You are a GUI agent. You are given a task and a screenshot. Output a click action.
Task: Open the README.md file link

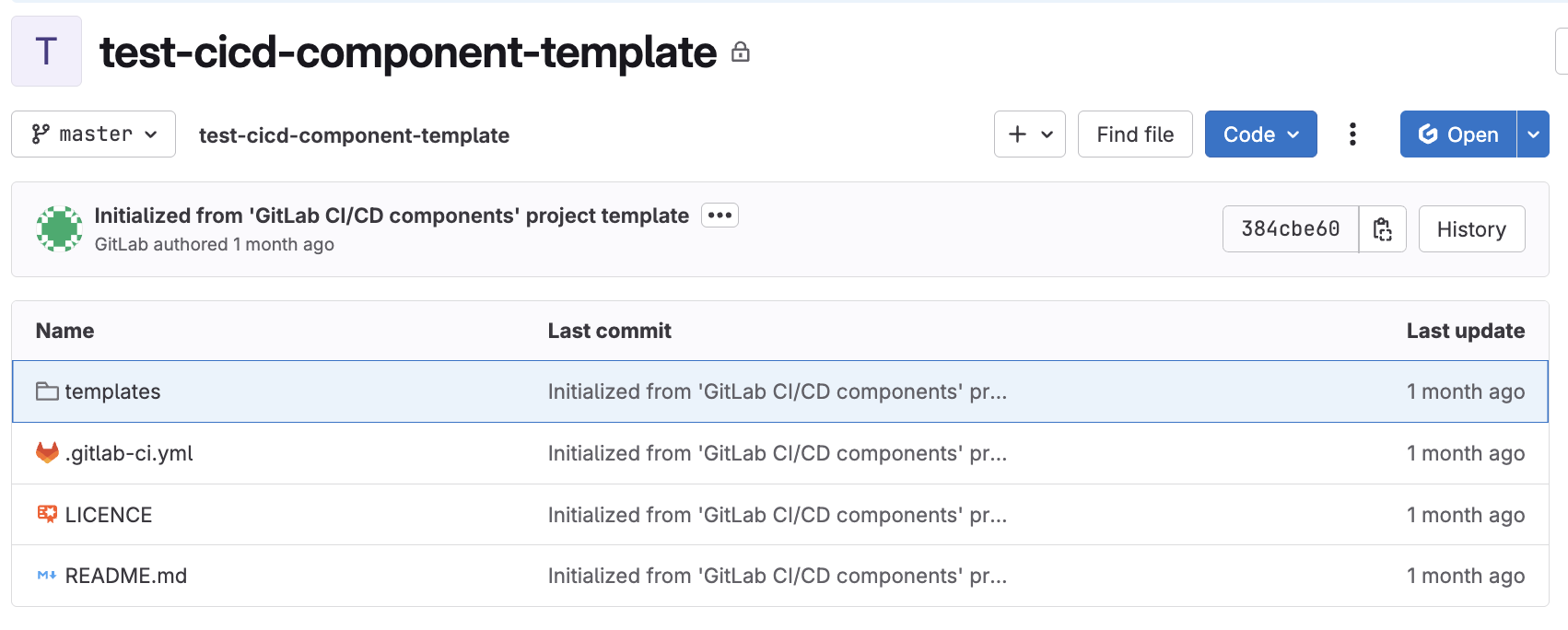[x=126, y=576]
